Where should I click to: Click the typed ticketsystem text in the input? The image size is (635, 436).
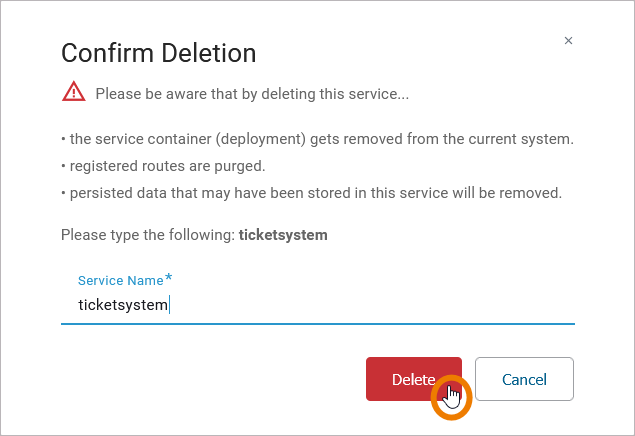[x=123, y=305]
